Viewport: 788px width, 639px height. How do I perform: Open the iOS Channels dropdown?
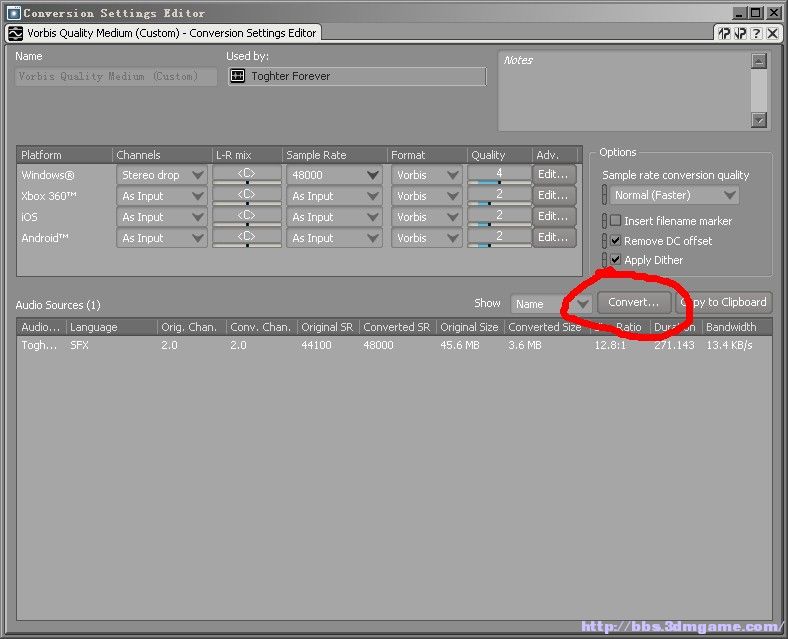click(x=162, y=217)
